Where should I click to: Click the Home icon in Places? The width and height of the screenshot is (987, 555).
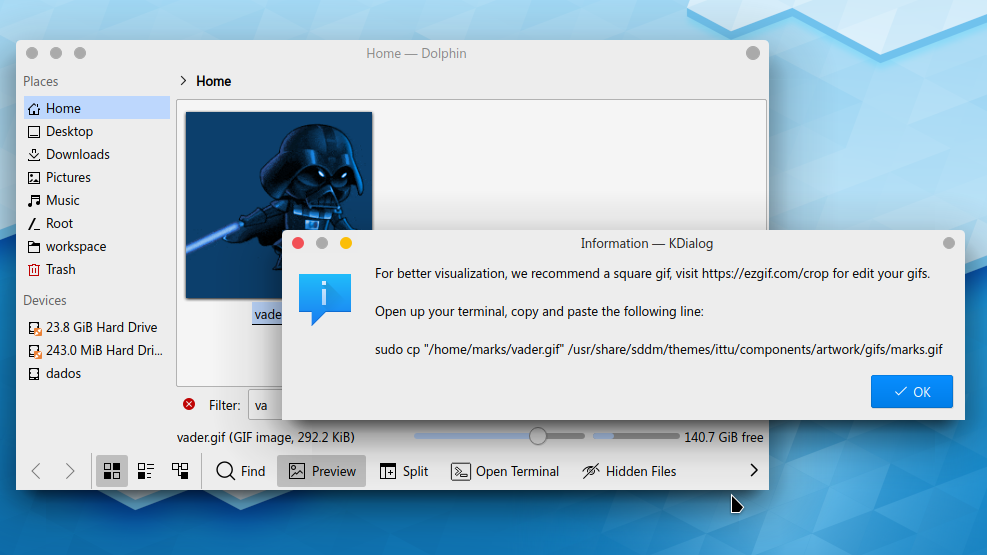click(34, 109)
